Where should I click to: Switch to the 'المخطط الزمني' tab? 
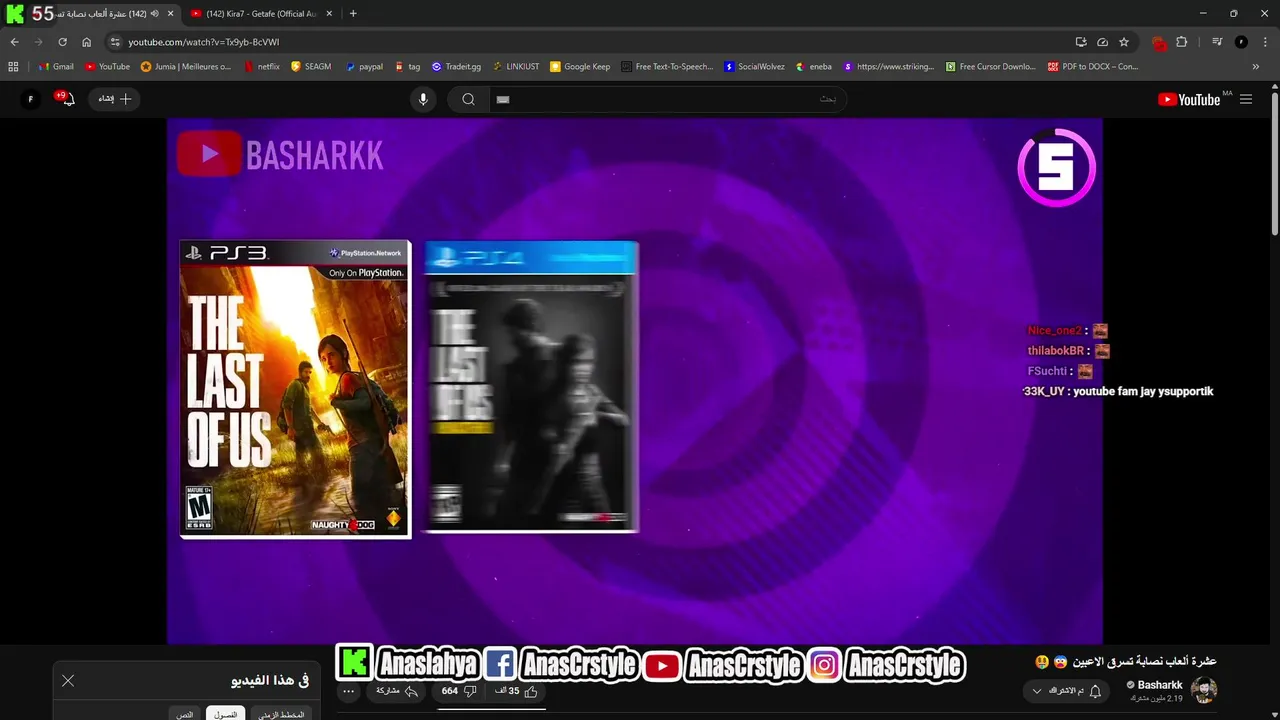[x=281, y=714]
